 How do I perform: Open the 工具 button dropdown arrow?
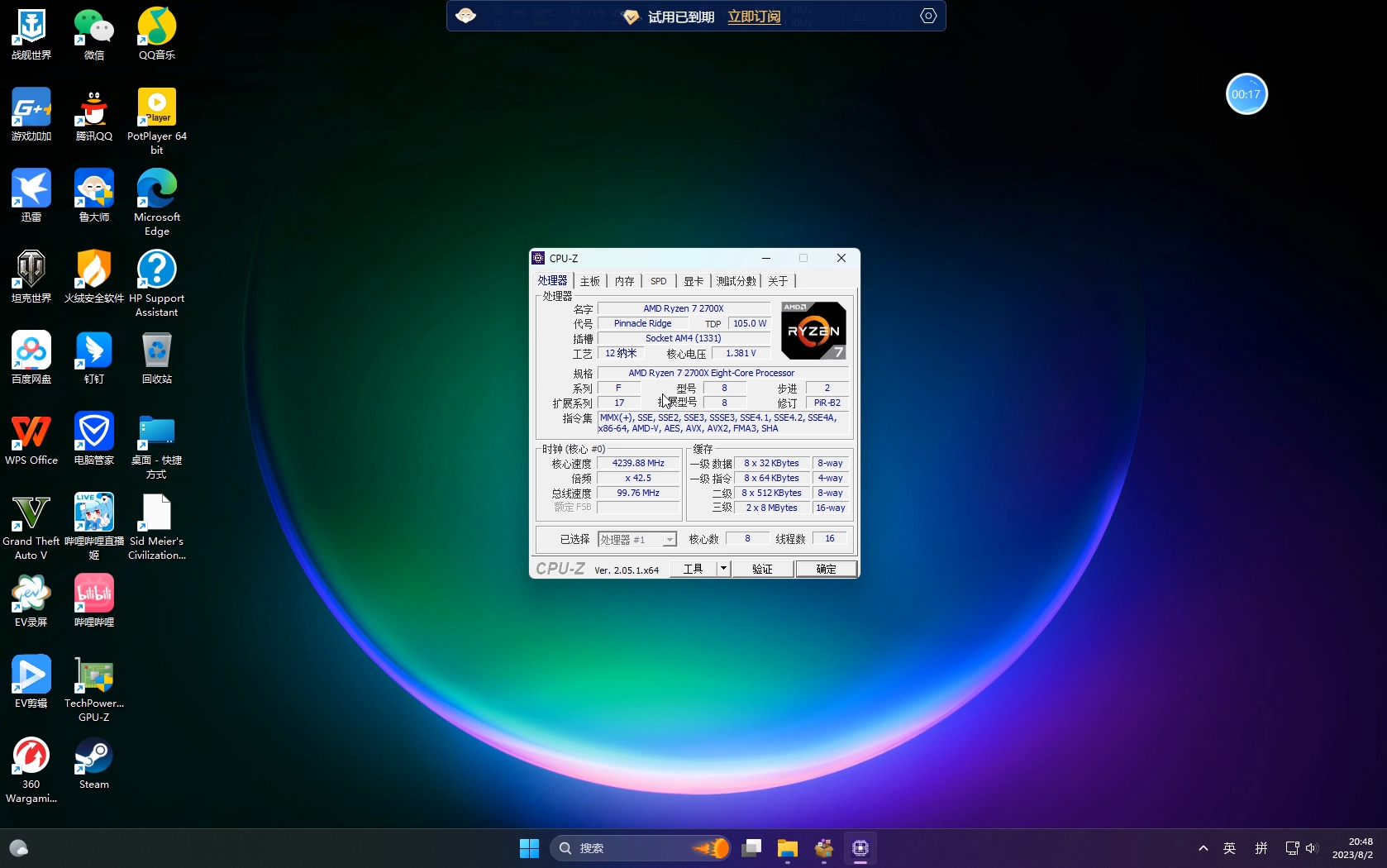point(723,569)
